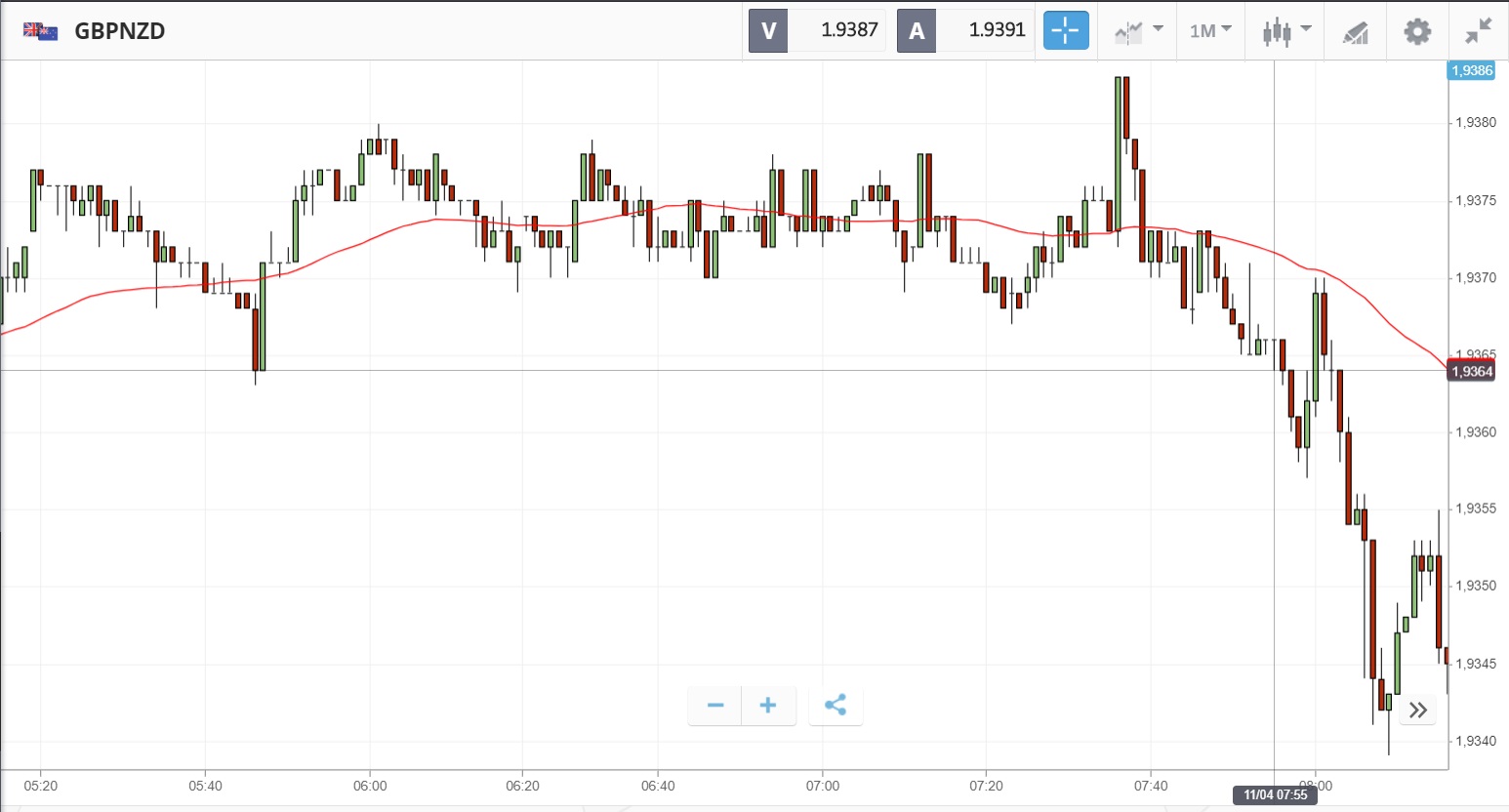This screenshot has width=1509, height=812.
Task: Click the 07:00 time axis label
Action: pos(823,786)
